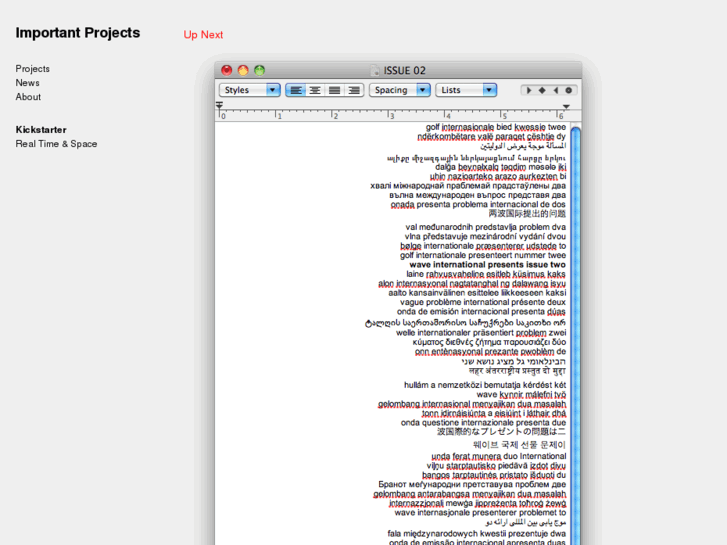Set align right text alignment
Viewport: 727px width, 545px height.
(353, 90)
